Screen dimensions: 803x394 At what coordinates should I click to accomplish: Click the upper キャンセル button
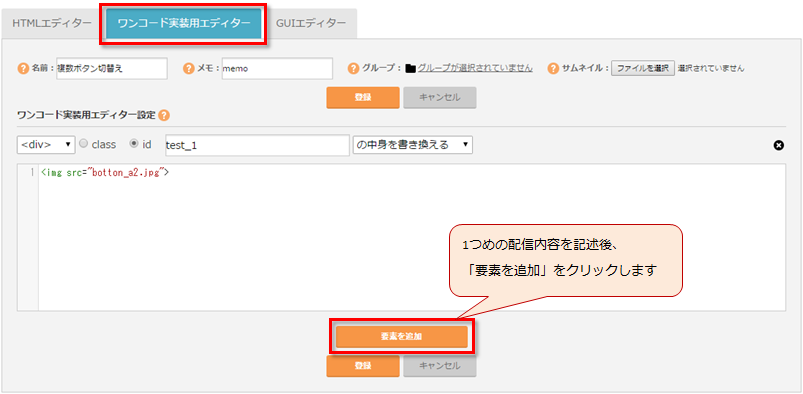tap(440, 97)
